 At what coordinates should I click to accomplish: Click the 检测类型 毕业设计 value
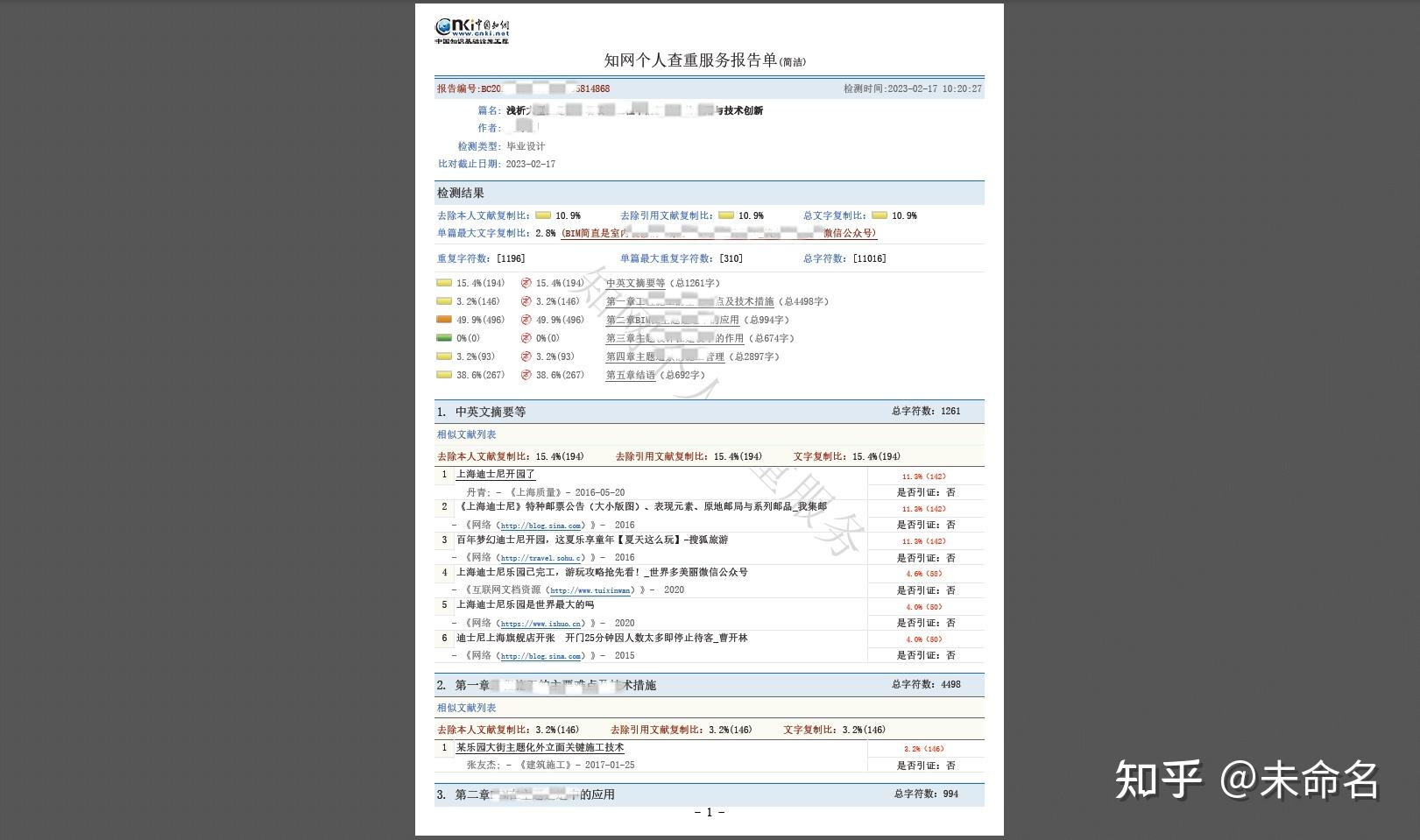point(526,146)
